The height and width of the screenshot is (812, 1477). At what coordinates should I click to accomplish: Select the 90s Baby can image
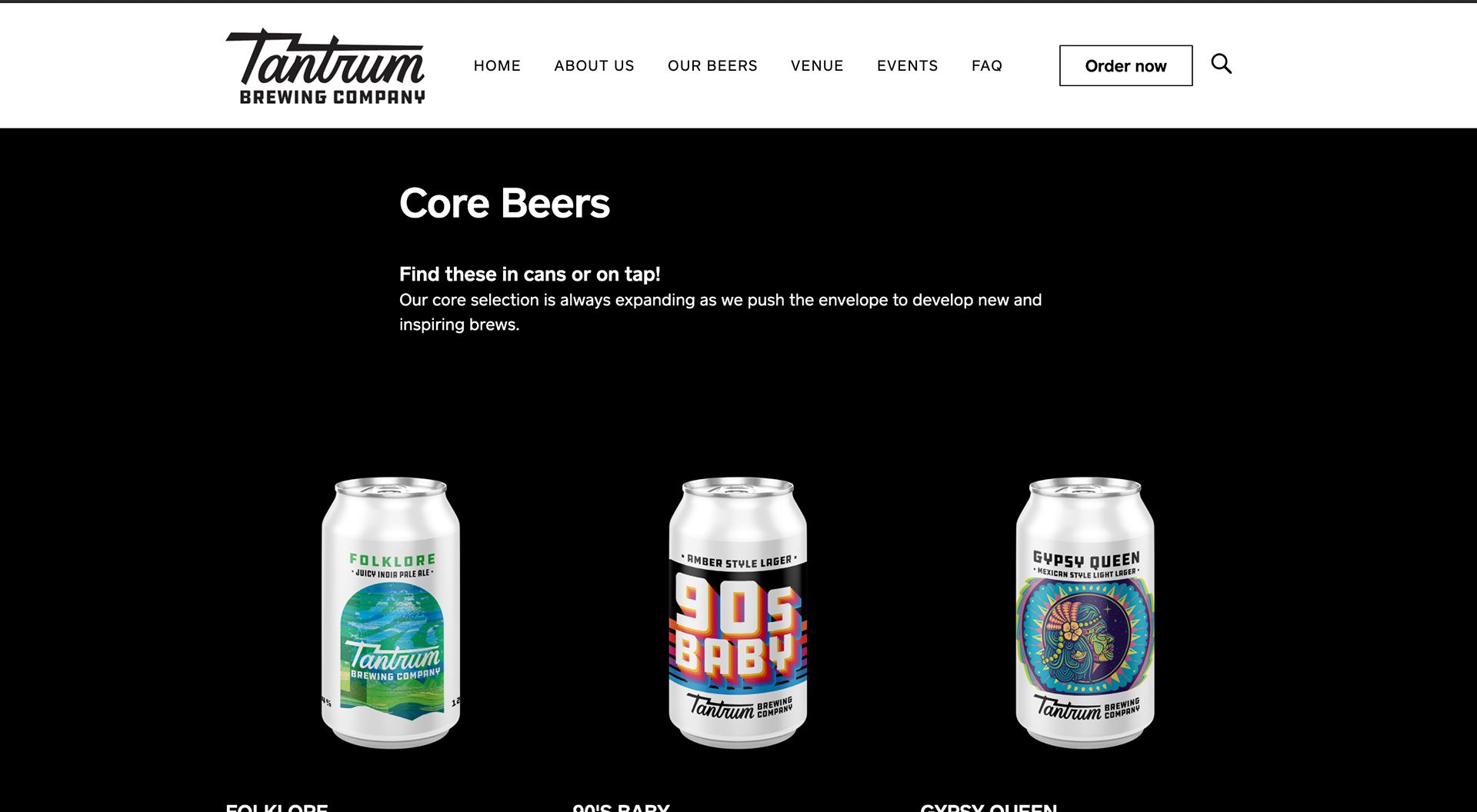click(x=738, y=613)
